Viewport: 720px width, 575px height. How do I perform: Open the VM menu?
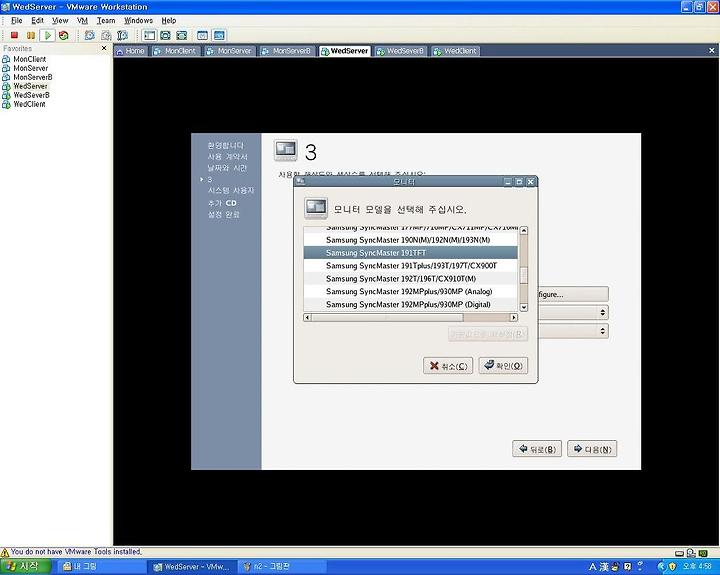(x=82, y=20)
